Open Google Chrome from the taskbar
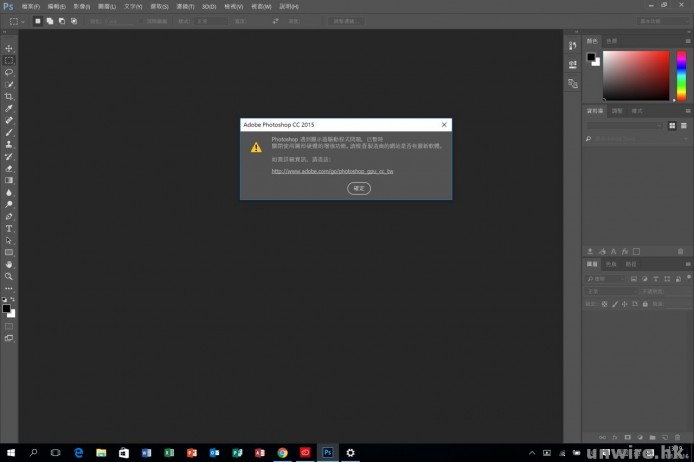 coord(283,452)
